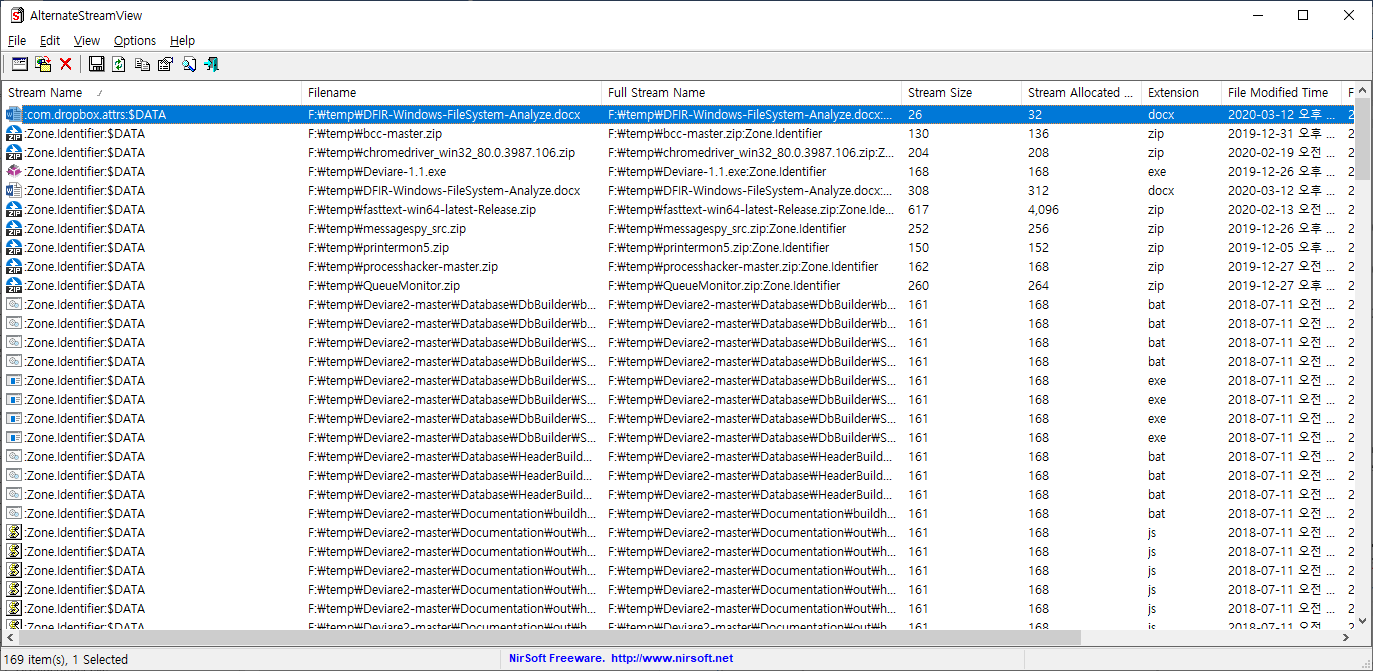Open the Properties toolbar icon
The width and height of the screenshot is (1373, 671).
(x=166, y=64)
